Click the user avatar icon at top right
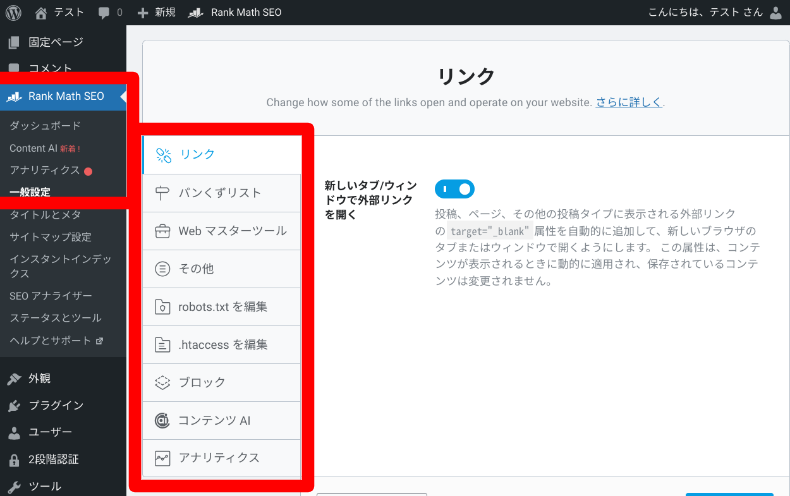 click(x=775, y=12)
